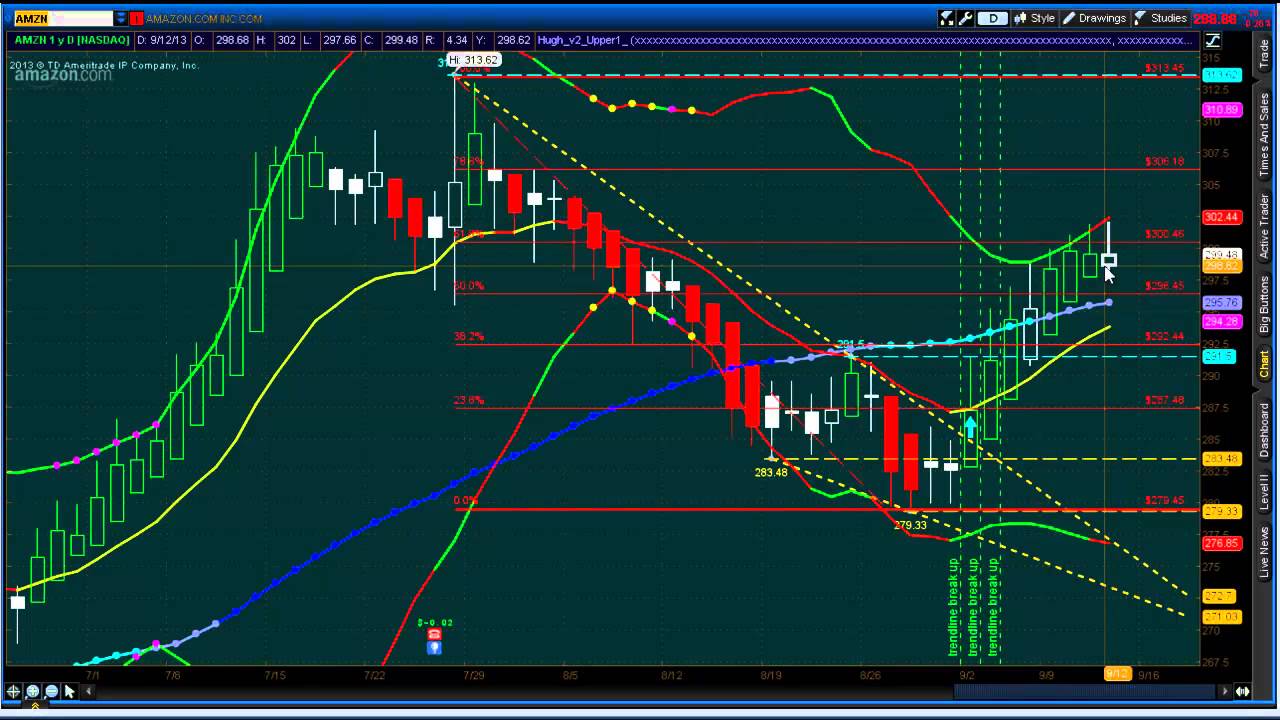1280x720 pixels.
Task: Open the Big Buttons side tab
Action: [1264, 304]
